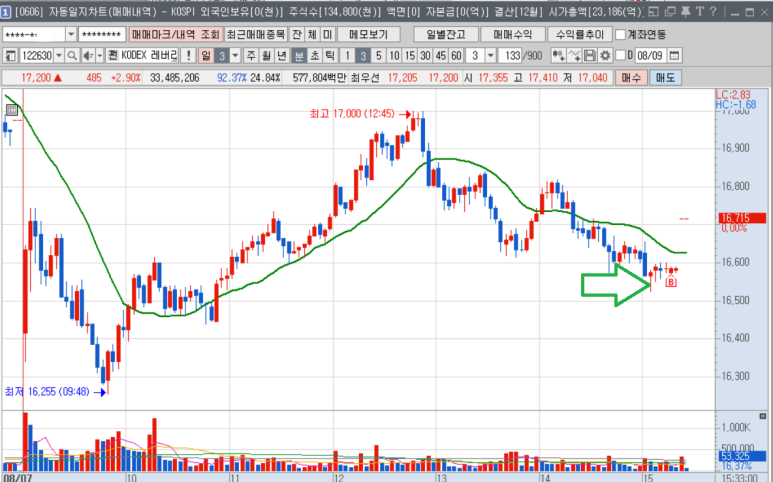This screenshot has height=482, width=773.
Task: Click the pin window icon in title bar
Action: 685,11
